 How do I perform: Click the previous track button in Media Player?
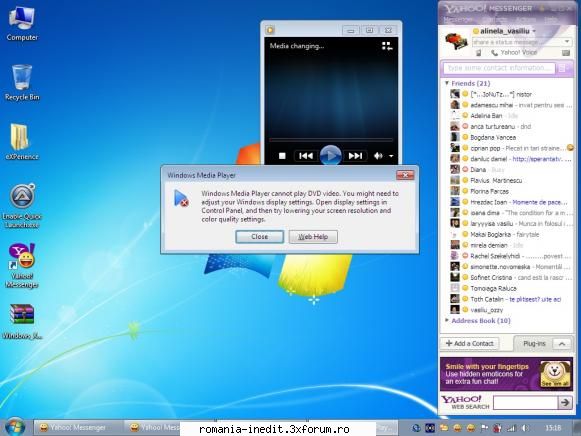pyautogui.click(x=306, y=156)
